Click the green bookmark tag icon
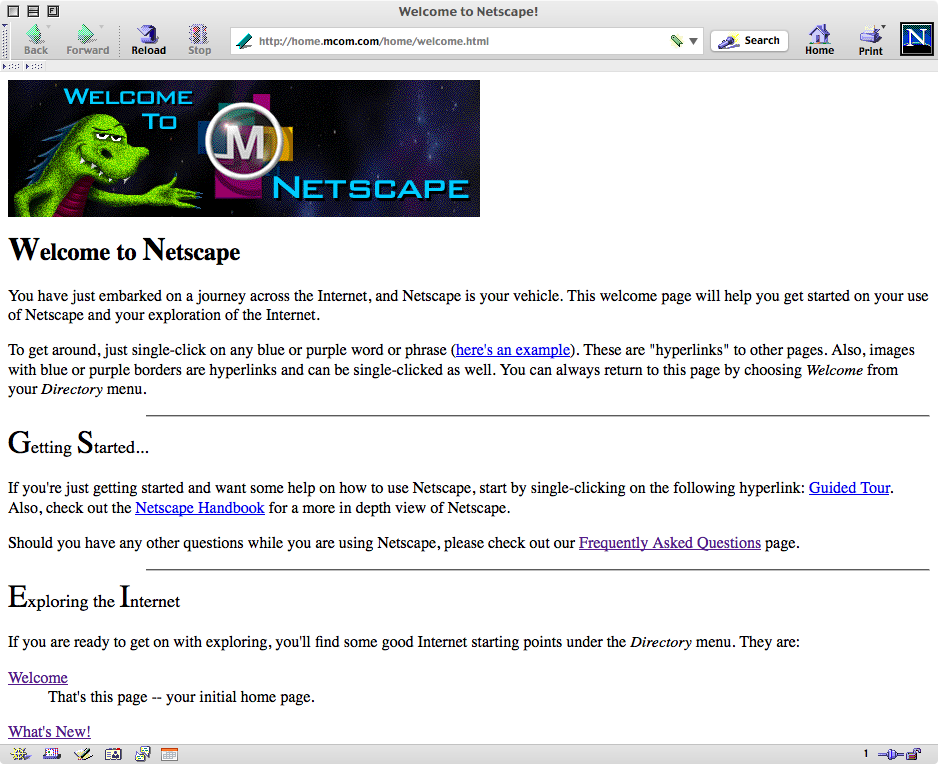This screenshot has height=764, width=938. pos(676,41)
